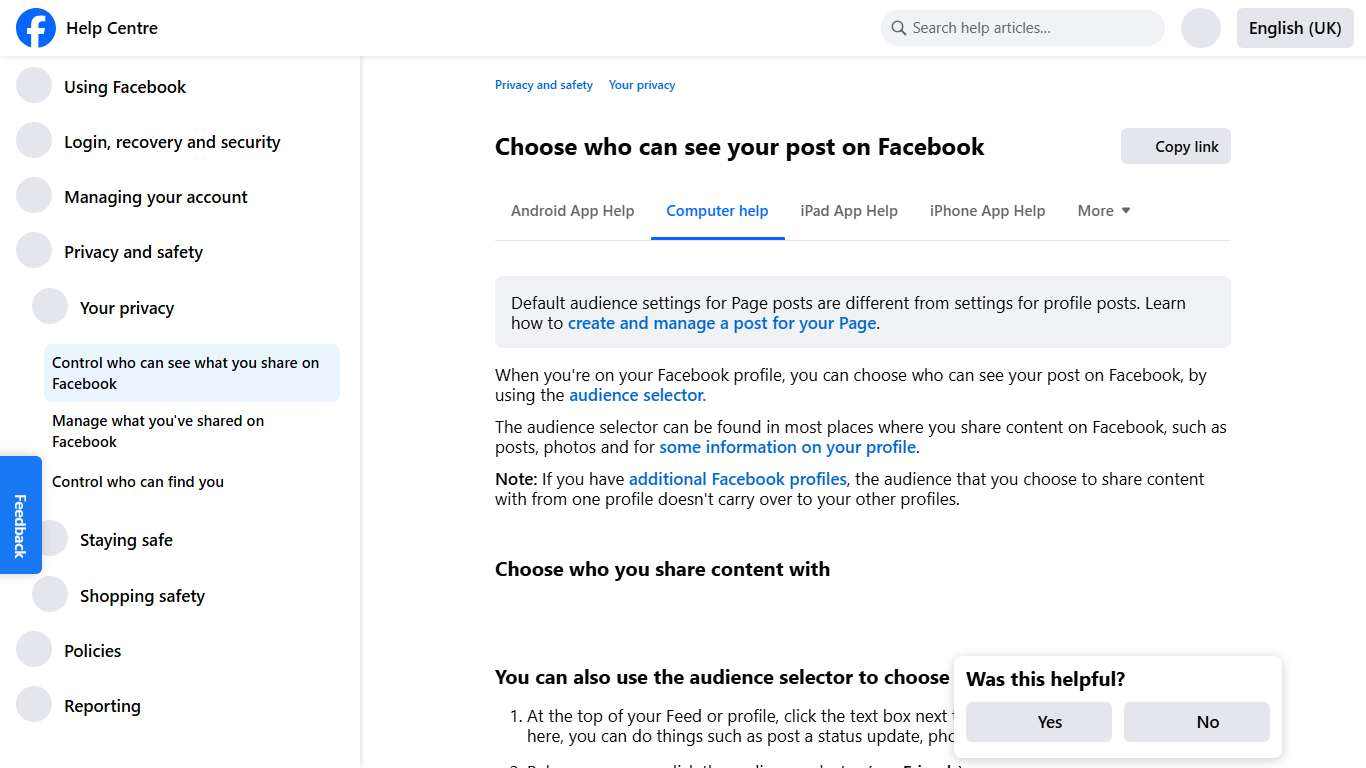Click the search help articles field
Image resolution: width=1366 pixels, height=768 pixels.
pos(1022,28)
